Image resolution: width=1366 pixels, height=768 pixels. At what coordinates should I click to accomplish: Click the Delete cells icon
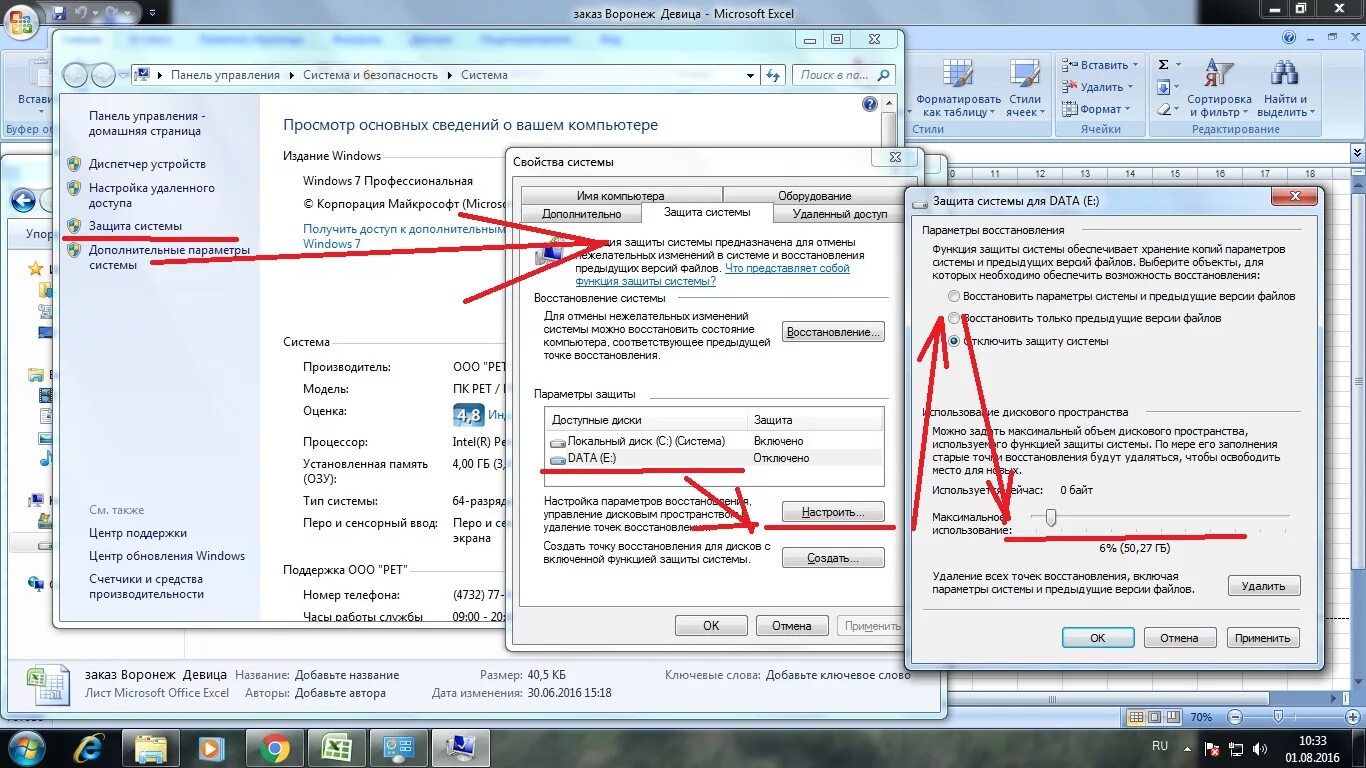1069,87
